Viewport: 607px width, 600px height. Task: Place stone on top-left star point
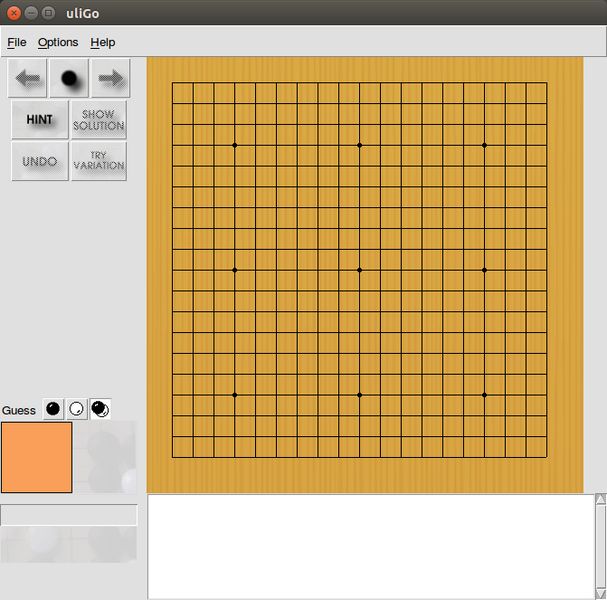[x=235, y=145]
